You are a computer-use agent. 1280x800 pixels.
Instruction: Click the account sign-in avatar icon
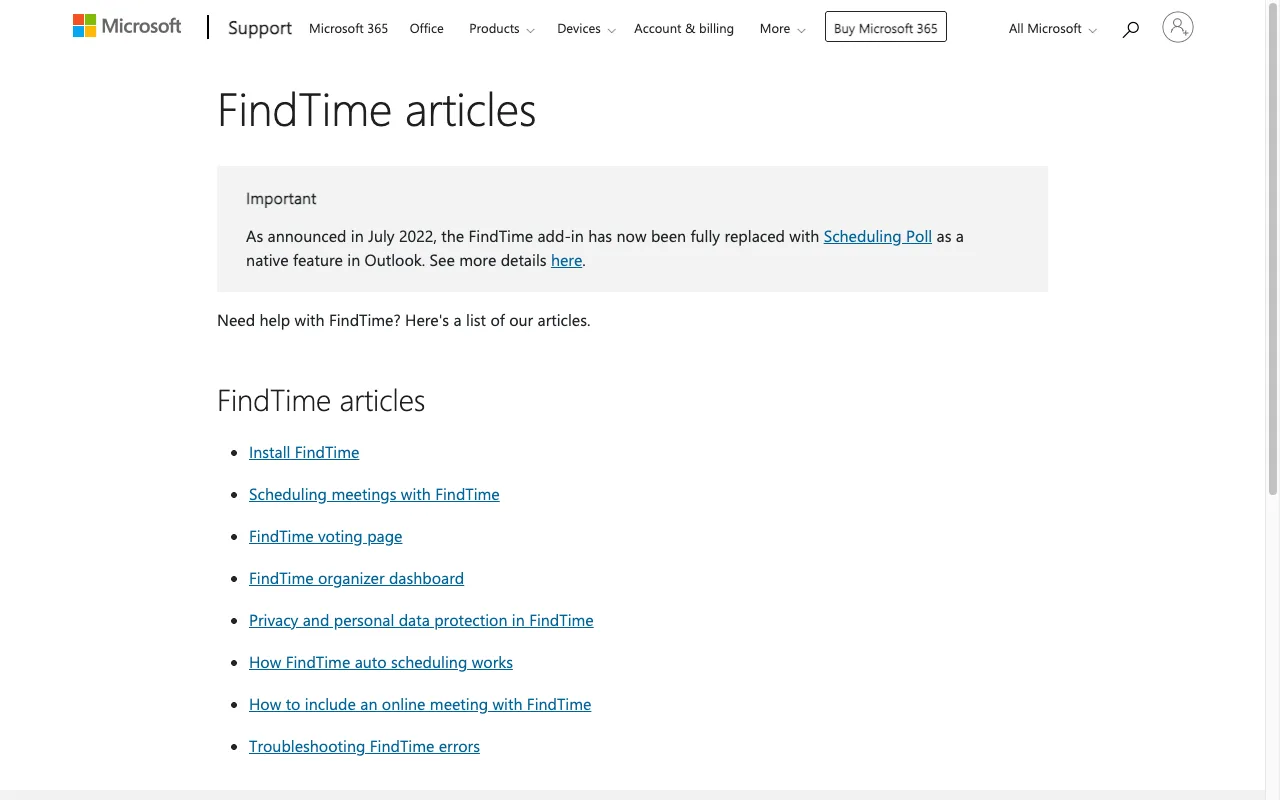(x=1178, y=27)
